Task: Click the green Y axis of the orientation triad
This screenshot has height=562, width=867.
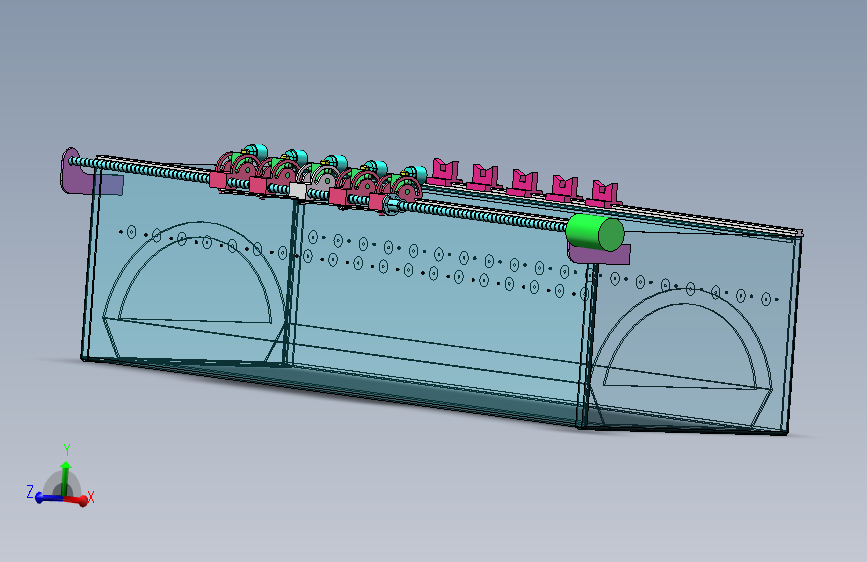Action: (x=66, y=477)
